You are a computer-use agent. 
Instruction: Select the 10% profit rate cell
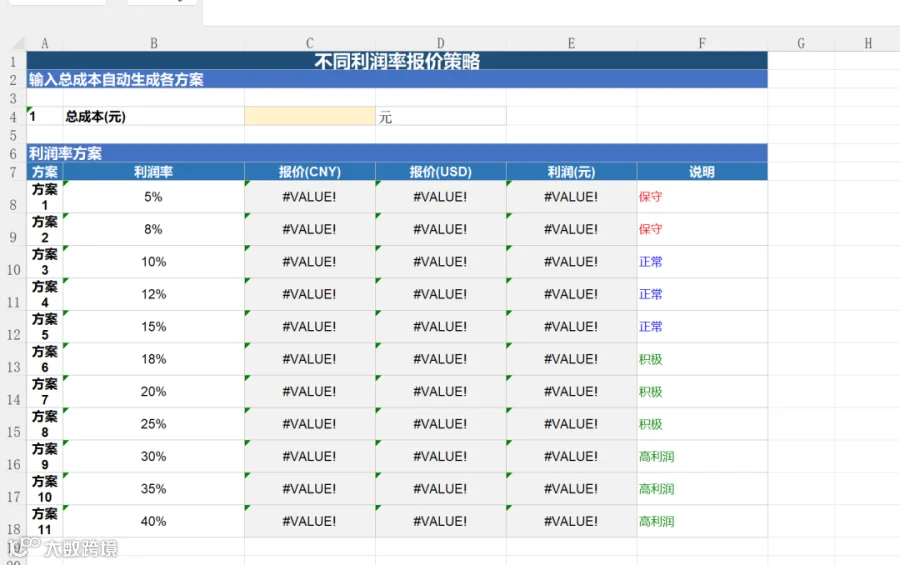tap(153, 262)
